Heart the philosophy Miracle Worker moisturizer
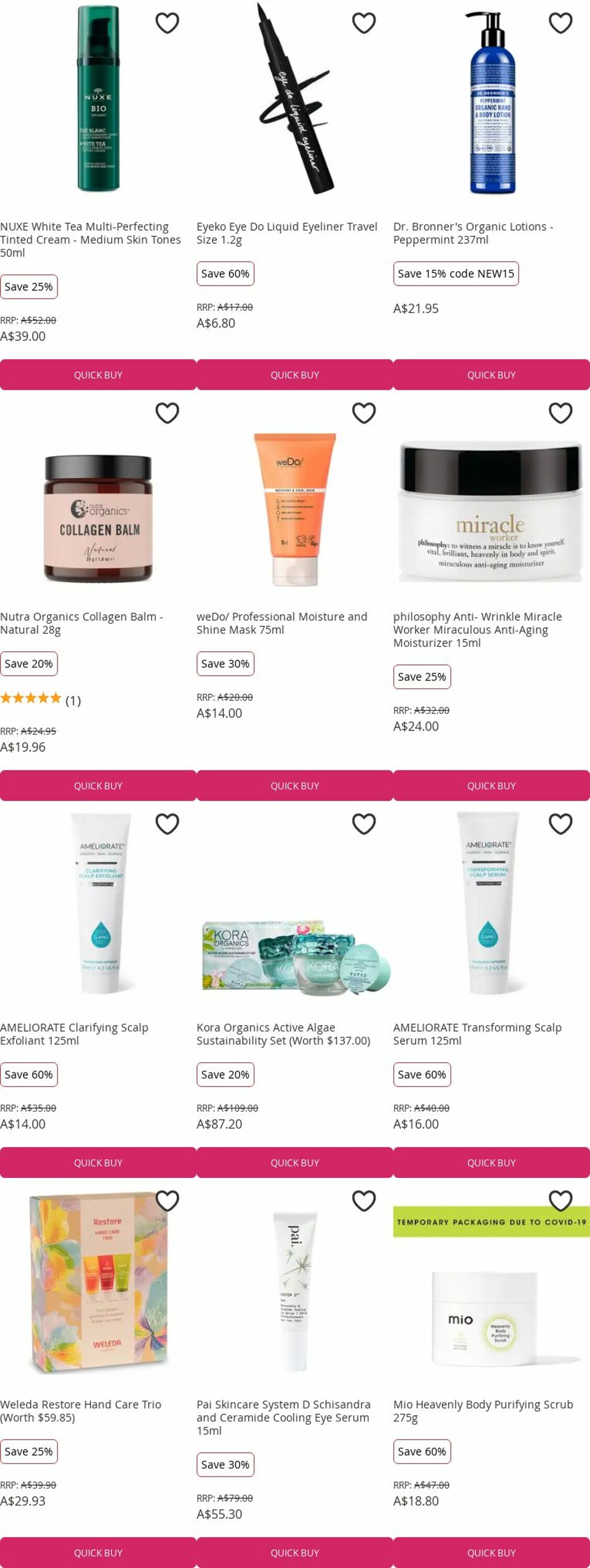 pos(560,413)
